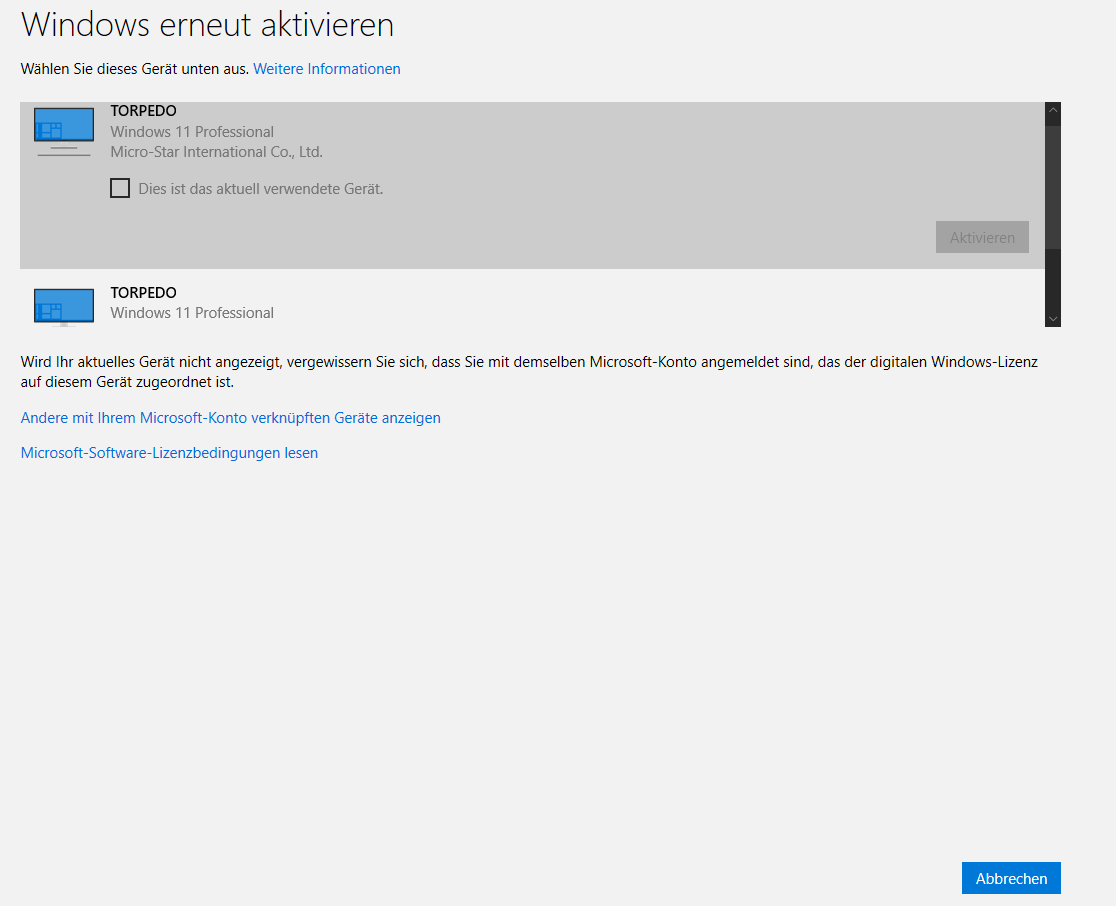The image size is (1116, 906).
Task: Click 'Micro-Star International Co., Ltd.' manufacturer text
Action: coord(216,152)
